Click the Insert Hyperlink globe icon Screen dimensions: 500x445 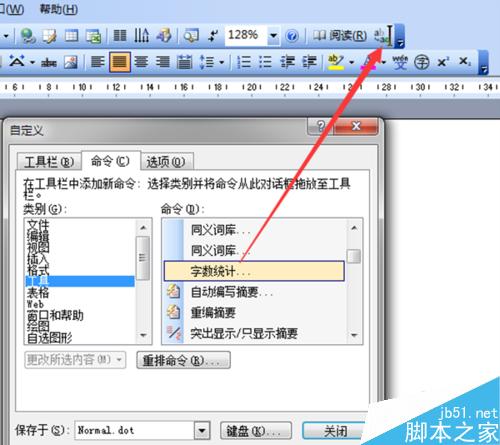(28, 36)
